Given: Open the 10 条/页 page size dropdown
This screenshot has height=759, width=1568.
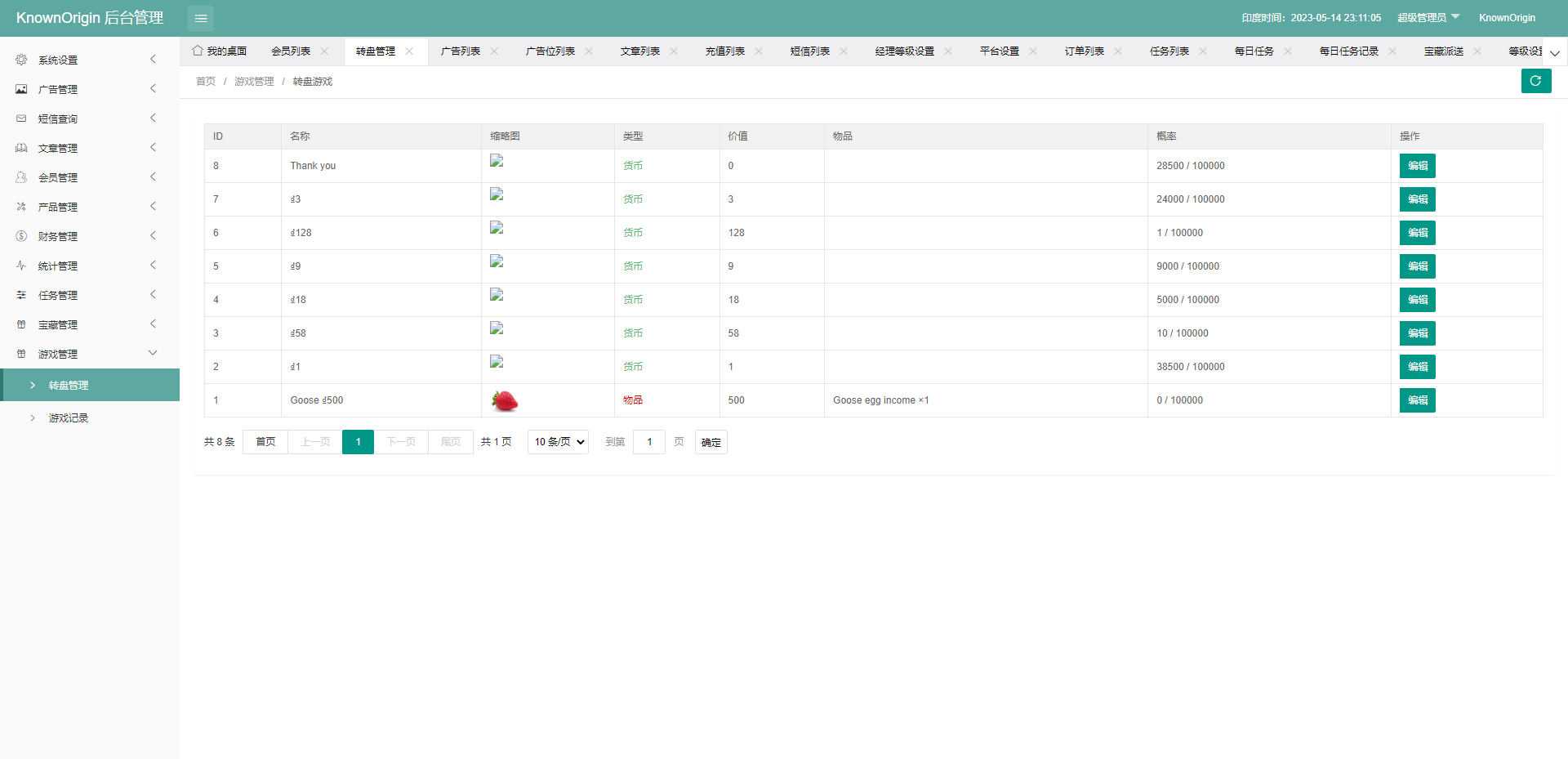Looking at the screenshot, I should click(558, 442).
